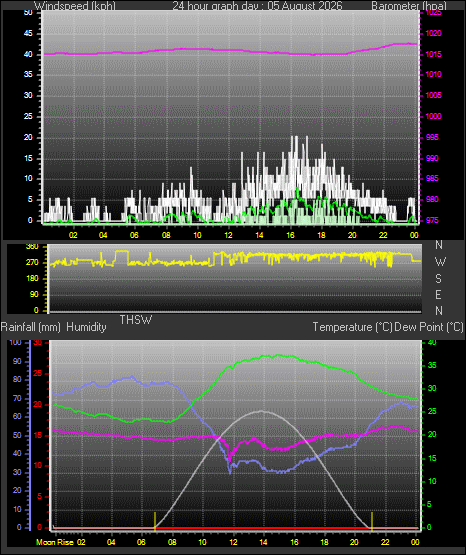Click the Temperature (°C) label

pyautogui.click(x=352, y=327)
